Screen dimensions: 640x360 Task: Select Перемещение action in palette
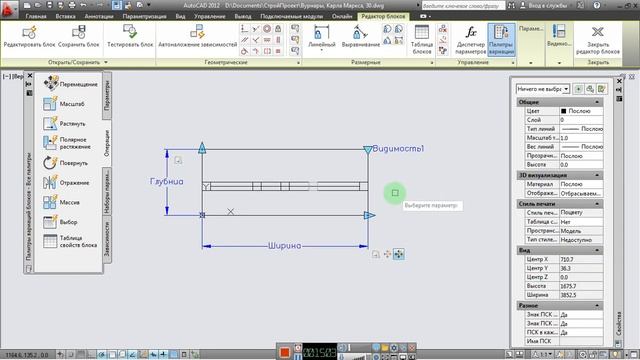(x=70, y=83)
